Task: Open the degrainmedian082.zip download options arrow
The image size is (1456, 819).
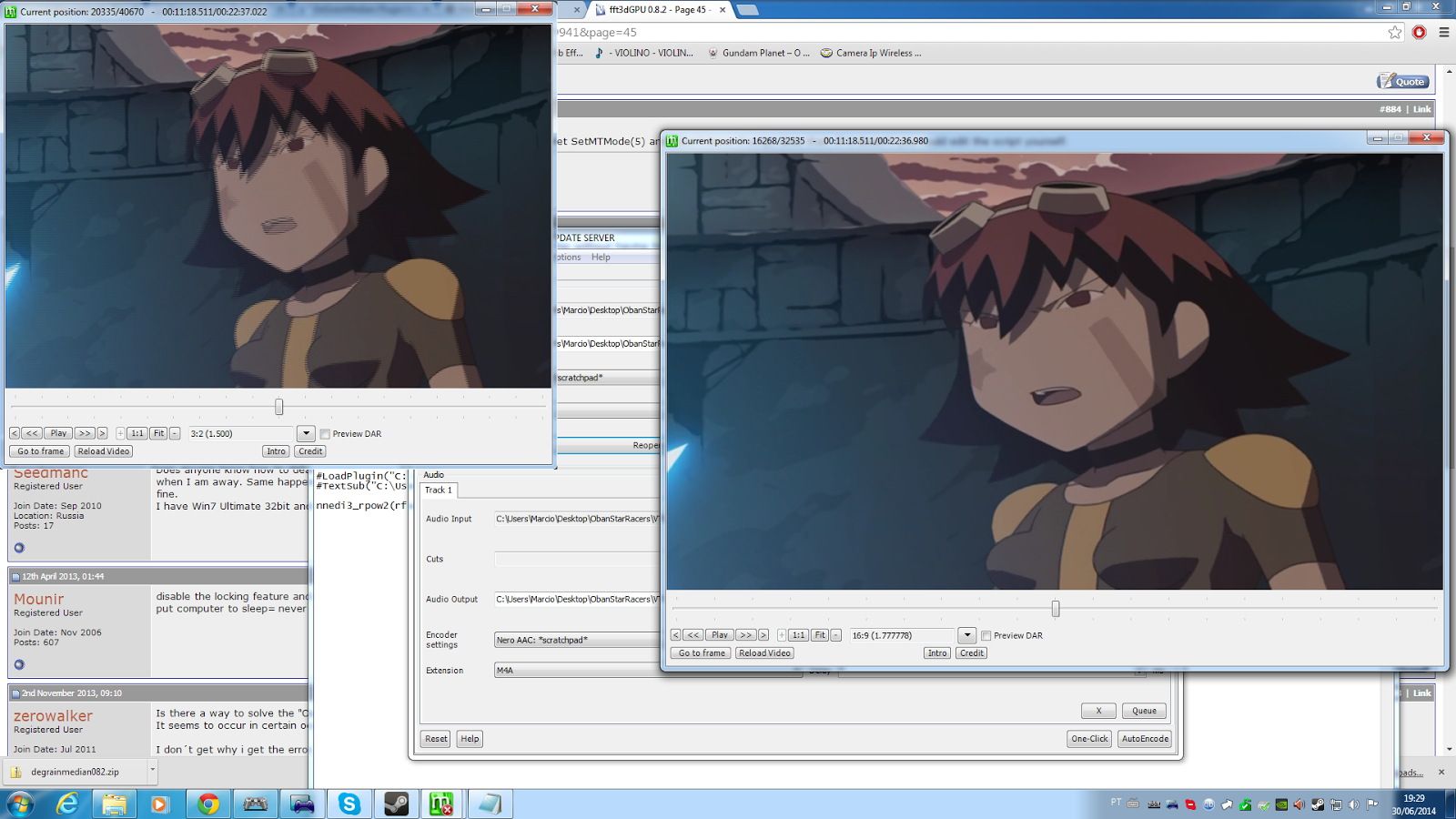Action: coord(152,771)
